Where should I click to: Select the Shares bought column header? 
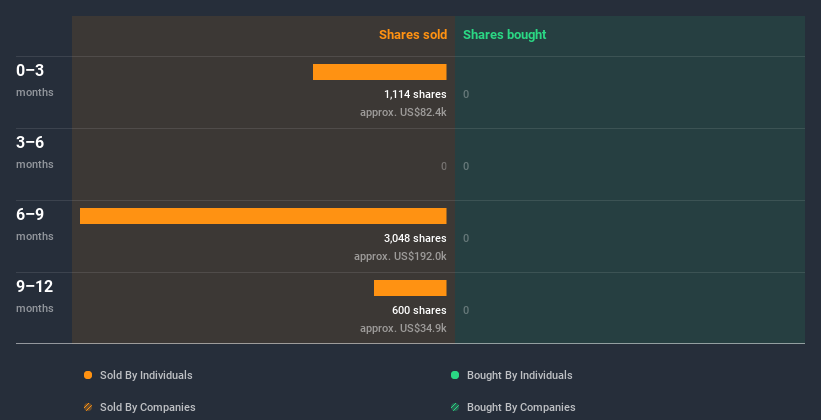pyautogui.click(x=505, y=35)
